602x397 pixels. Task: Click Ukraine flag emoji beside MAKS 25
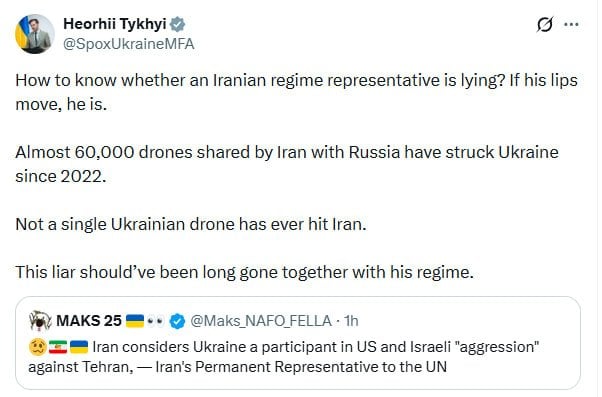click(135, 321)
